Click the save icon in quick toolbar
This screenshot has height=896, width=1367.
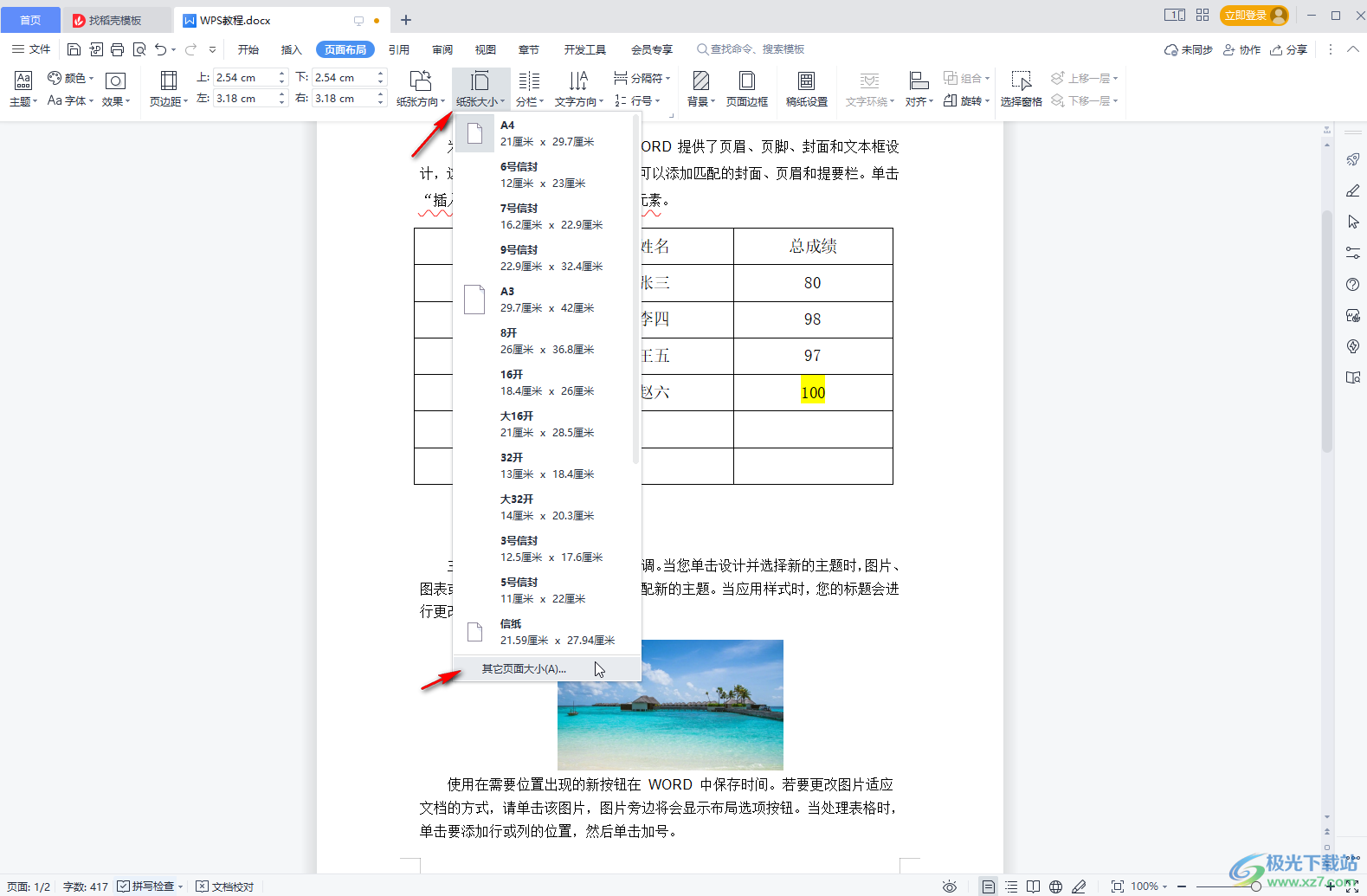click(74, 49)
